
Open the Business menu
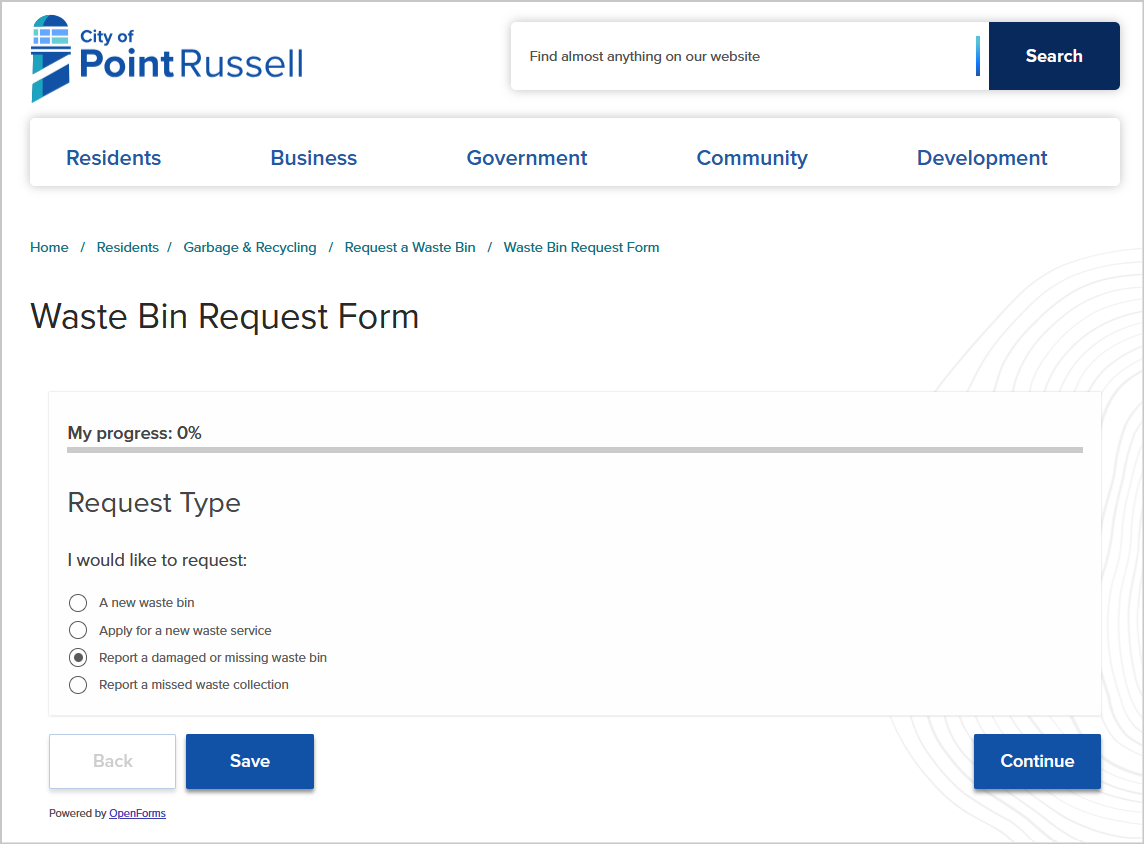314,158
